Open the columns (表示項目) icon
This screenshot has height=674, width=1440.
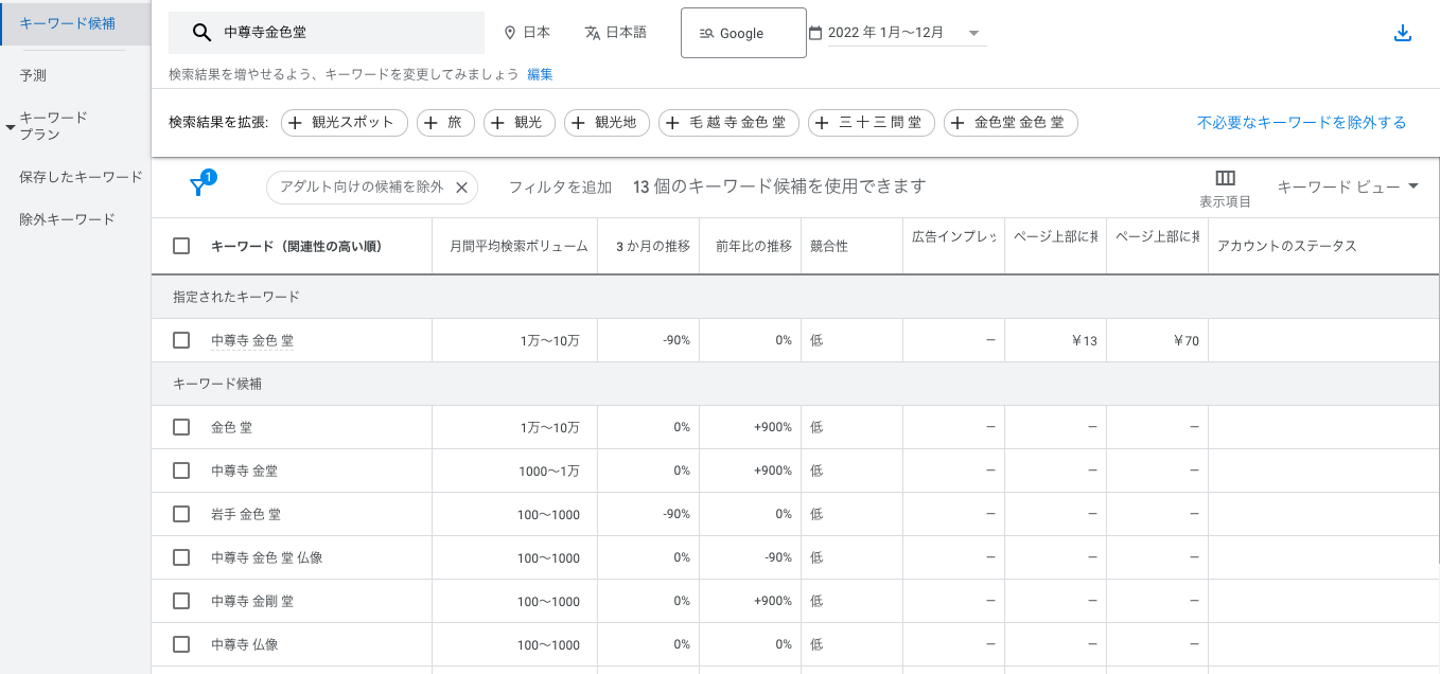[x=1225, y=179]
